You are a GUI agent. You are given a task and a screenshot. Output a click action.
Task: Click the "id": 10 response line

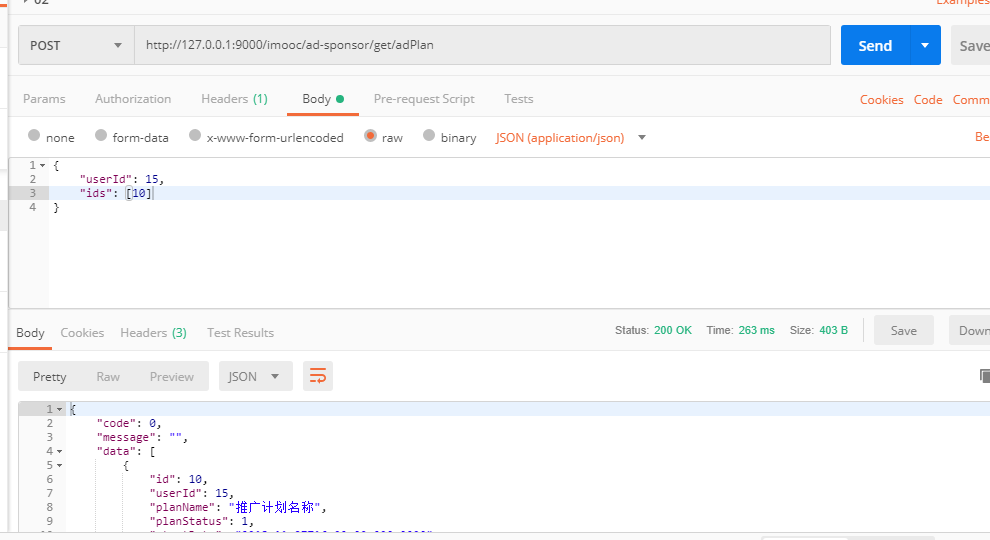(x=178, y=480)
